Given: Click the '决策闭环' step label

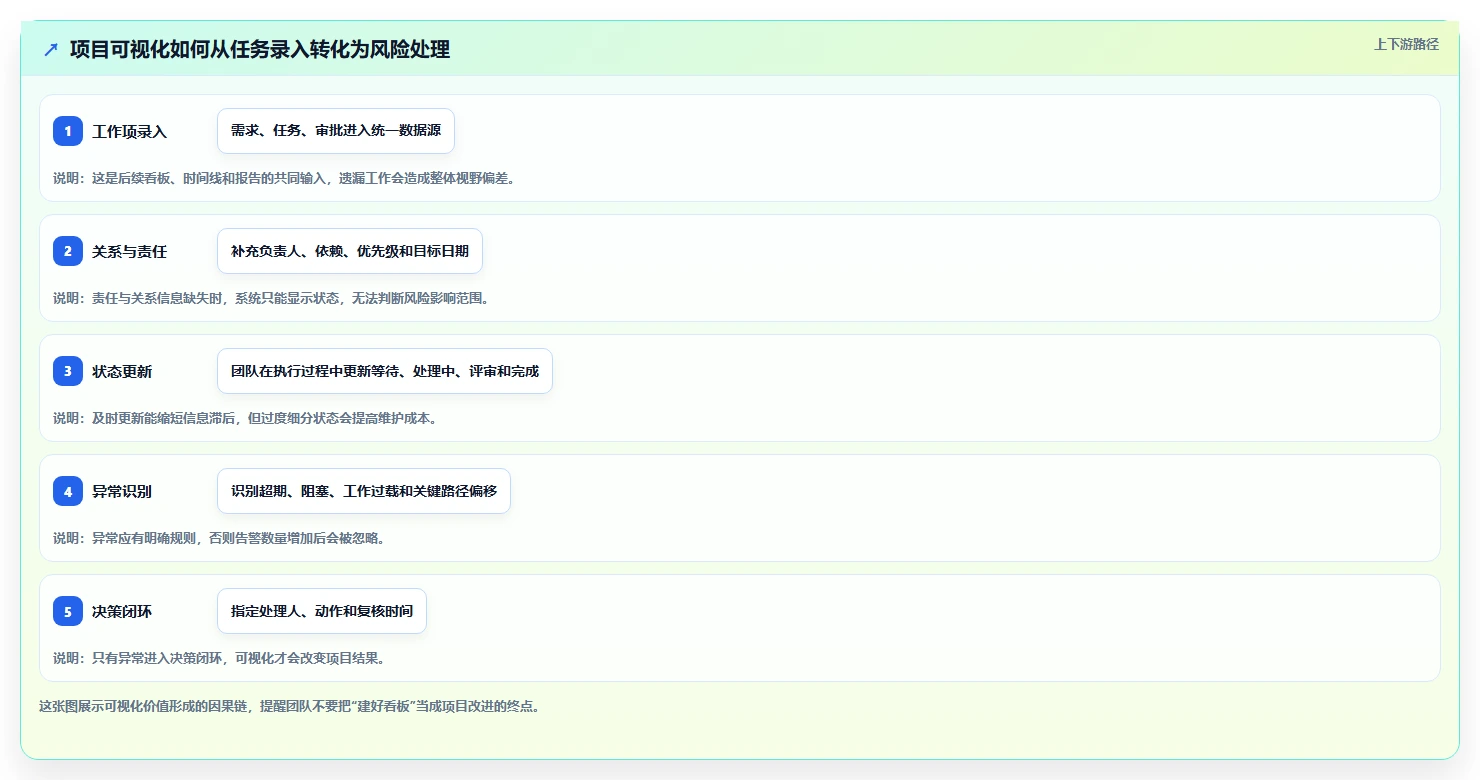Looking at the screenshot, I should [x=122, y=612].
